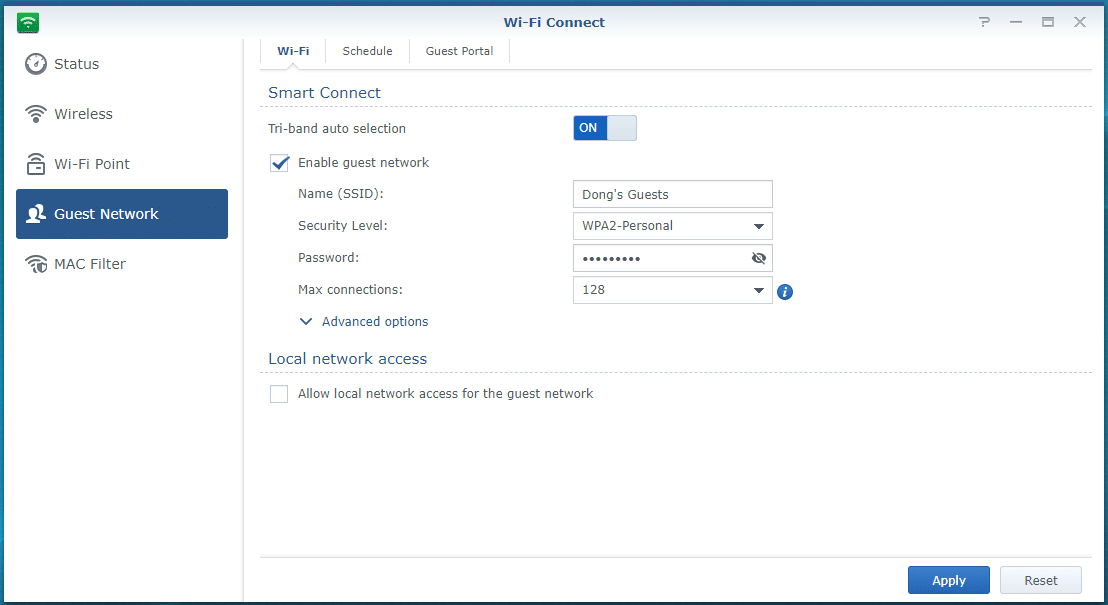Image resolution: width=1108 pixels, height=605 pixels.
Task: Open the Wi-Fi Point router icon
Action: coord(36,164)
